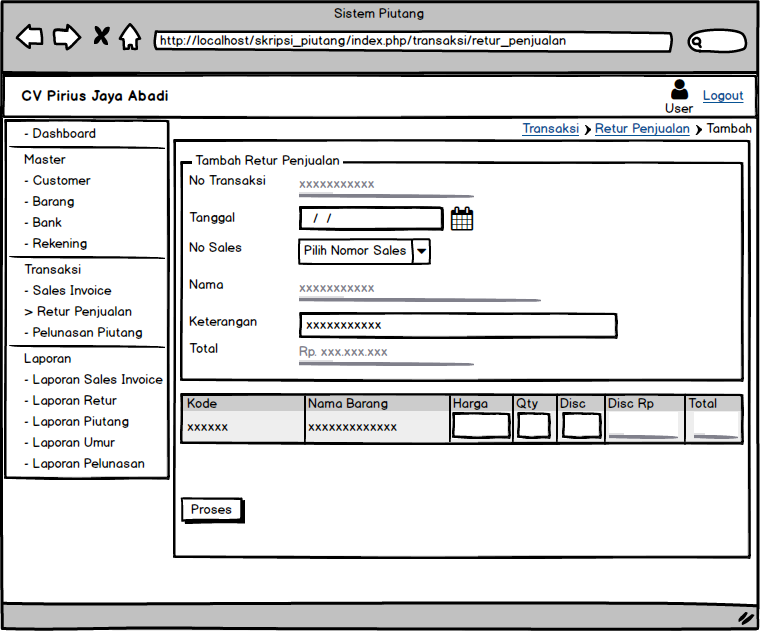Click the Disc input in table row

[x=581, y=426]
